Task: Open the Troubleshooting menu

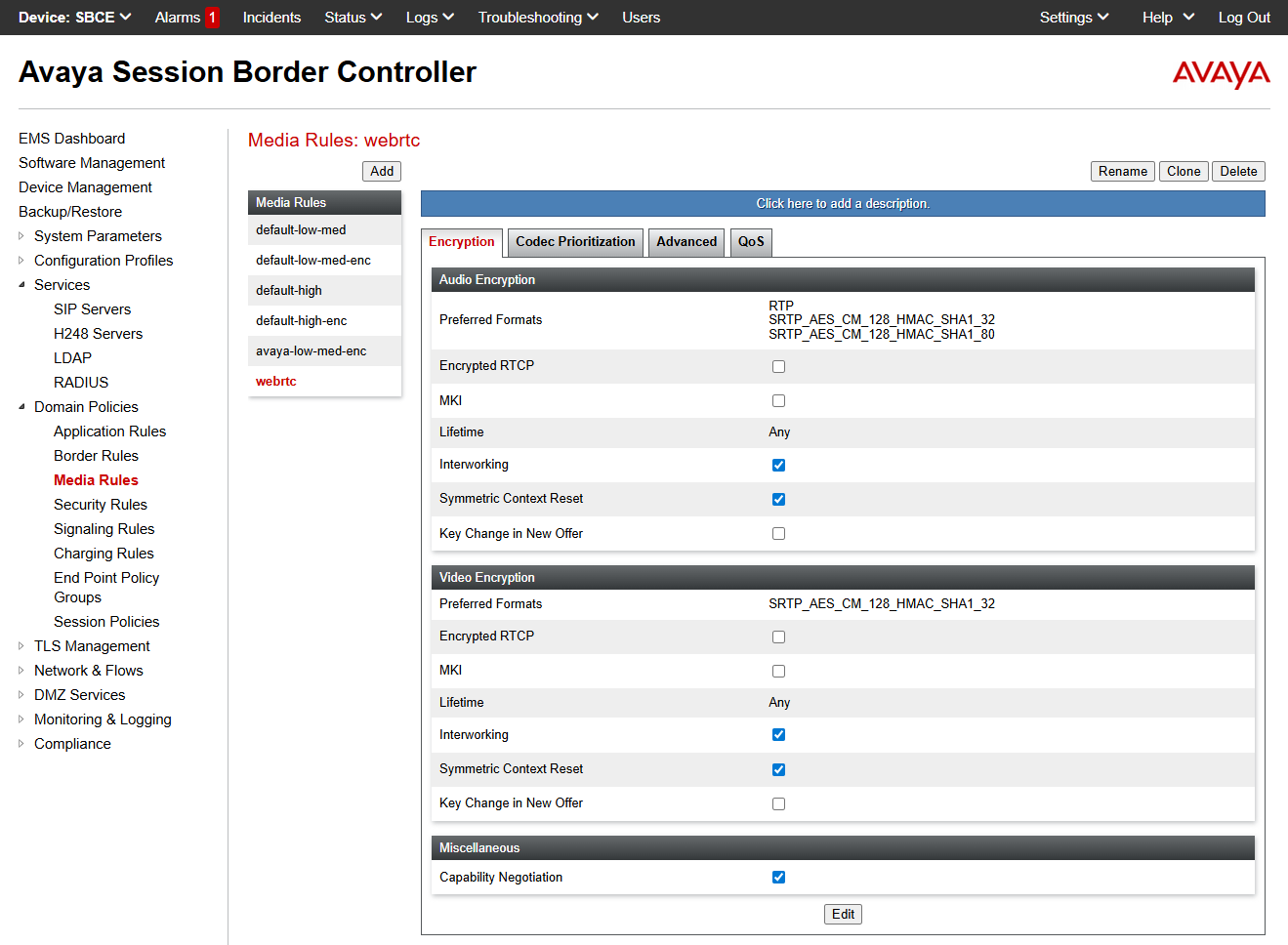Action: click(538, 18)
